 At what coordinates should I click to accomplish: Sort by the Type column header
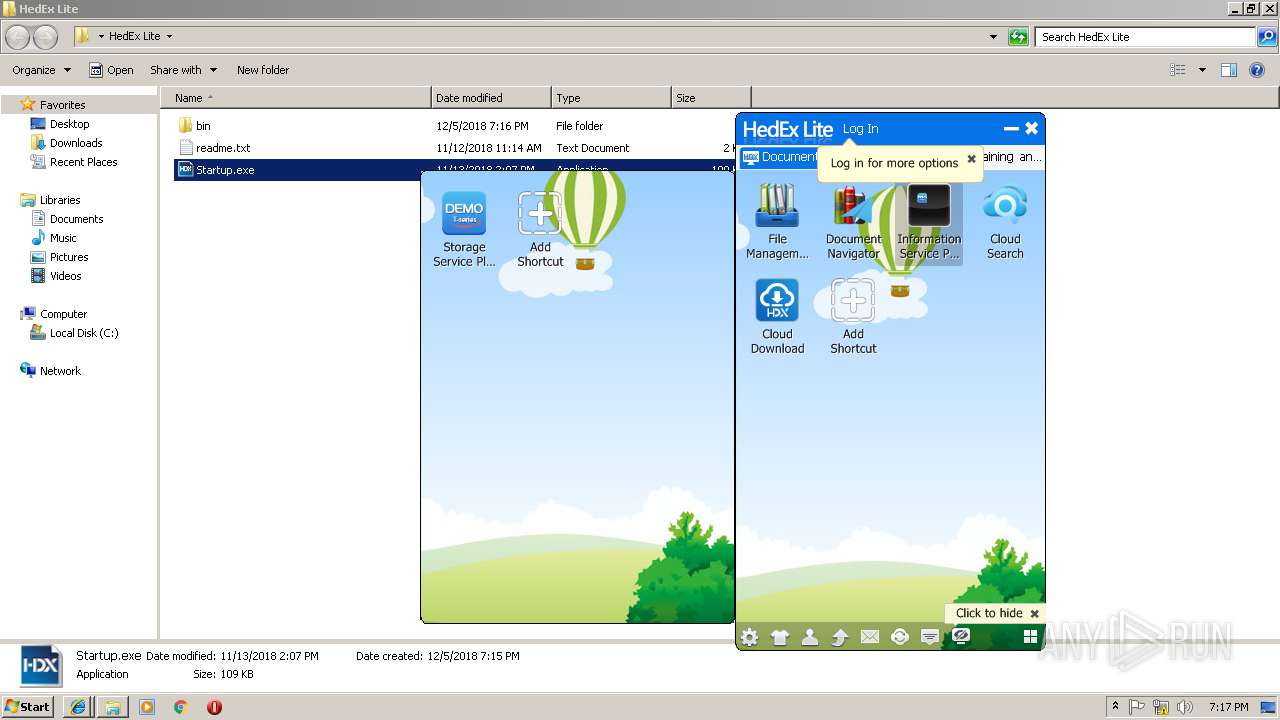611,98
